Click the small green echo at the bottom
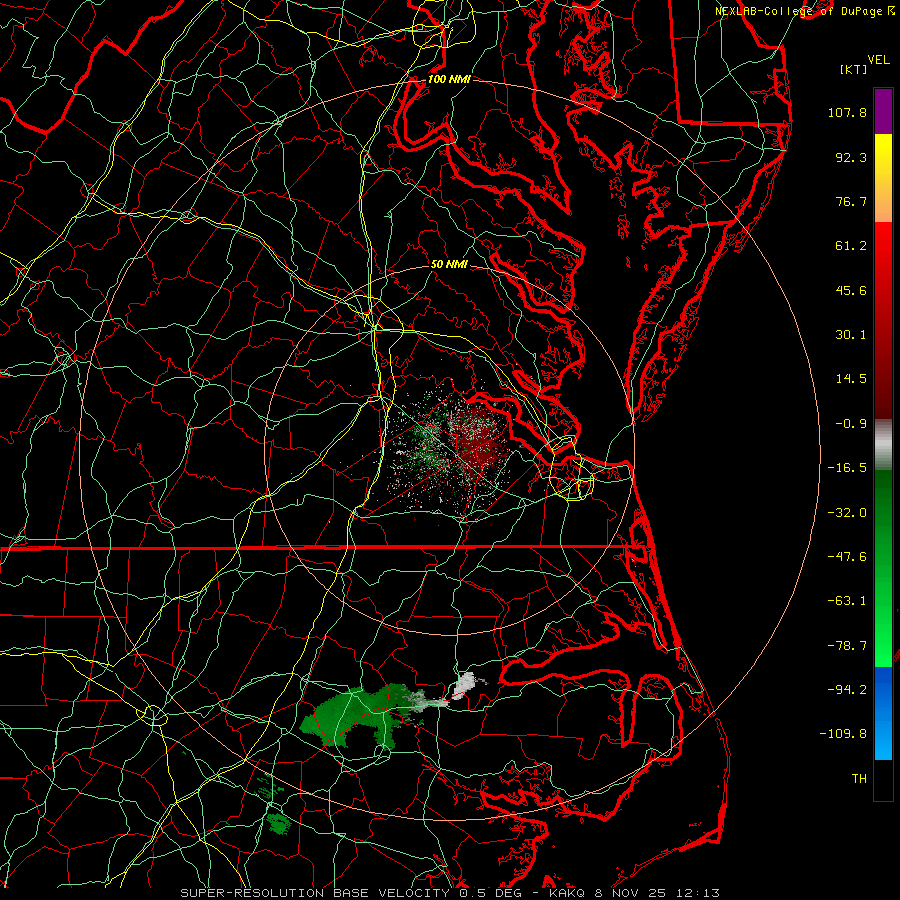Viewport: 900px width, 900px height. tap(280, 823)
